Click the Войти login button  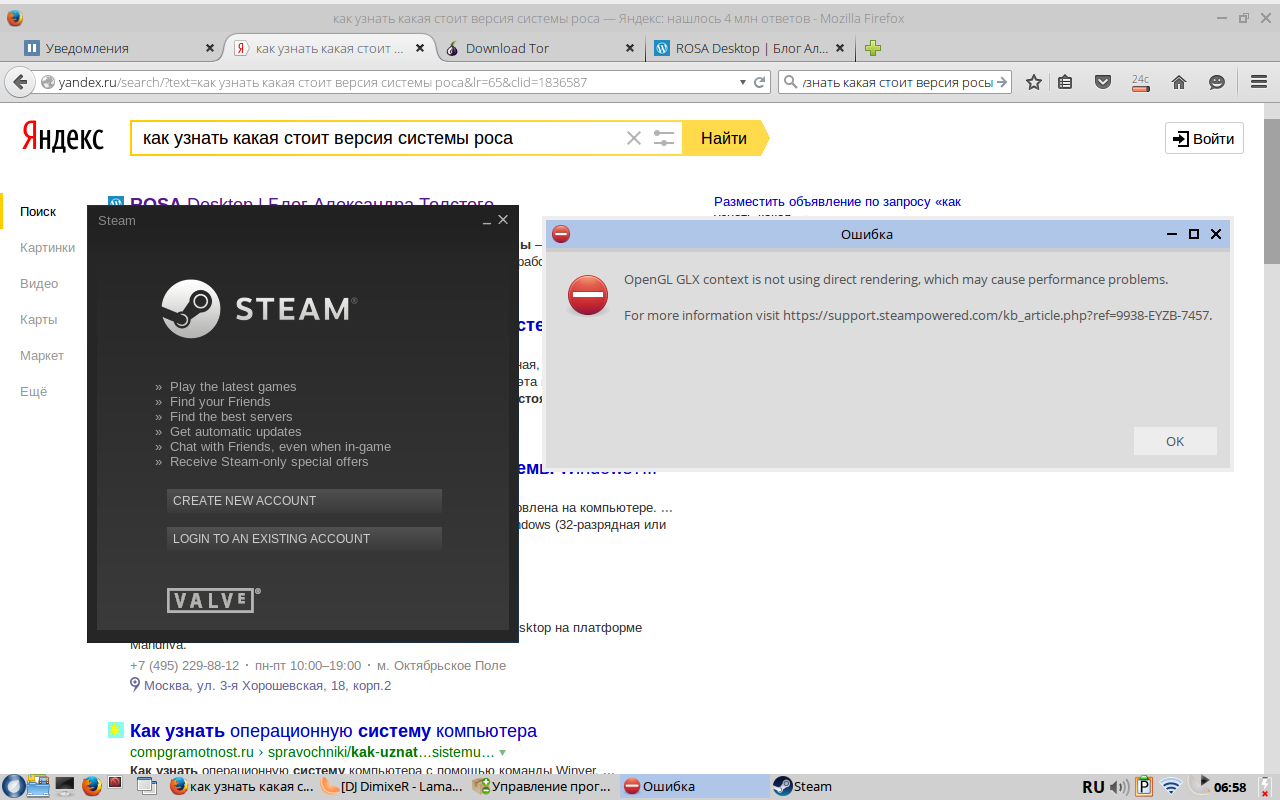tap(1204, 139)
